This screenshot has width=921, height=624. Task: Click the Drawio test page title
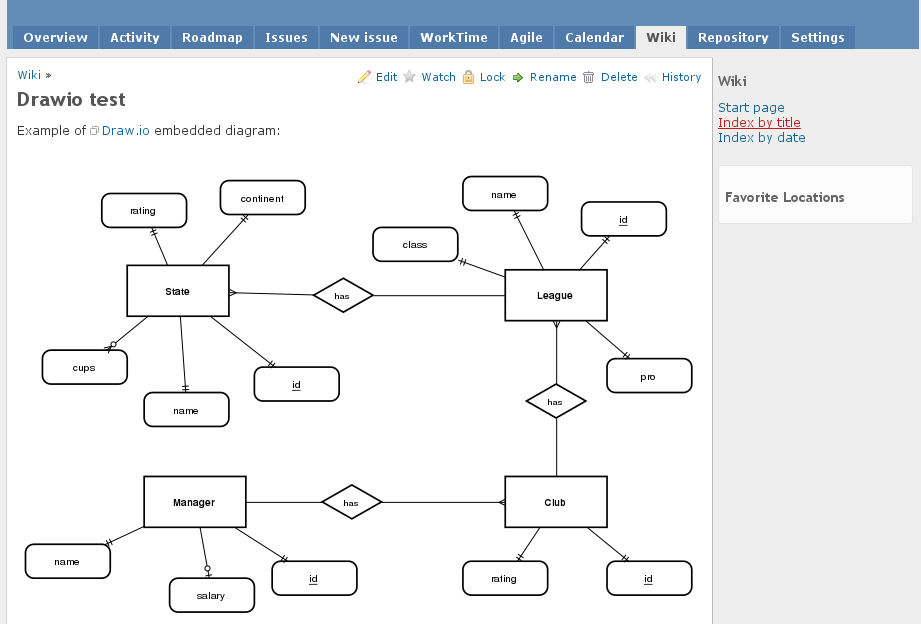tap(71, 99)
